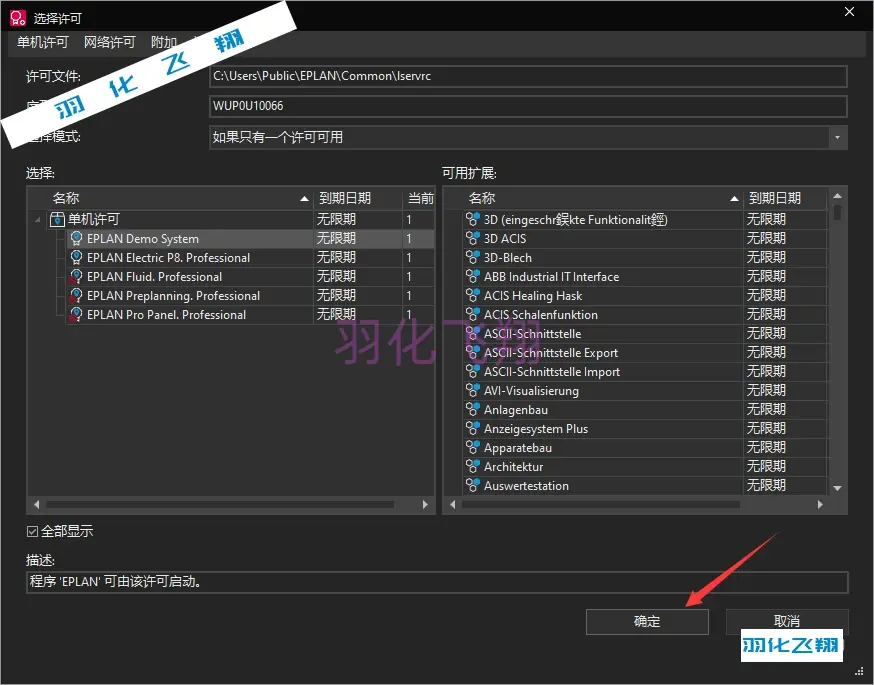Click the ABB Industrial IT Interface text
The width and height of the screenshot is (874, 685).
[x=551, y=277]
